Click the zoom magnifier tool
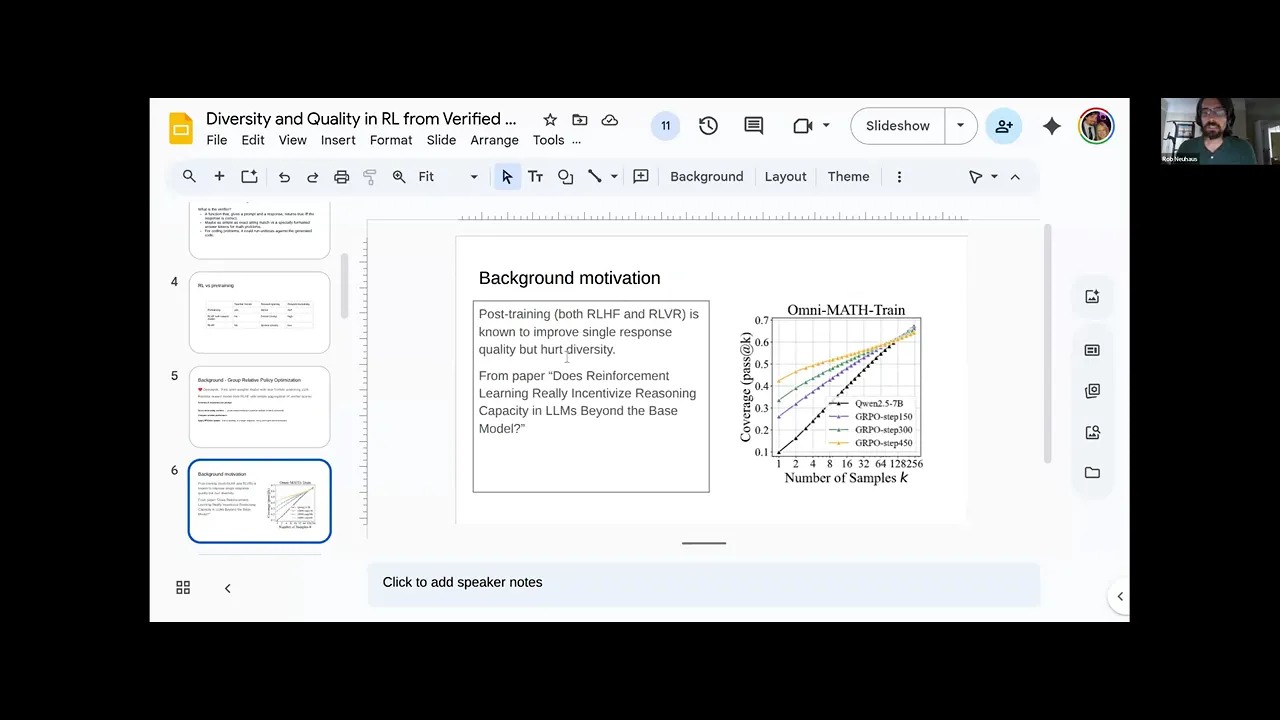 [x=399, y=177]
